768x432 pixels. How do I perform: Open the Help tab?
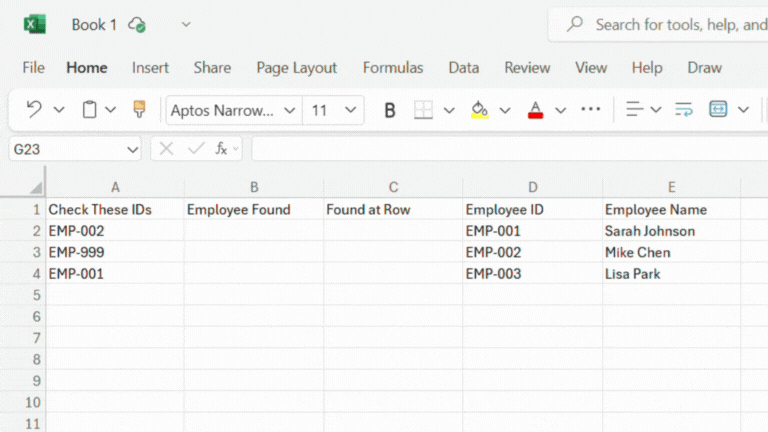(x=647, y=68)
